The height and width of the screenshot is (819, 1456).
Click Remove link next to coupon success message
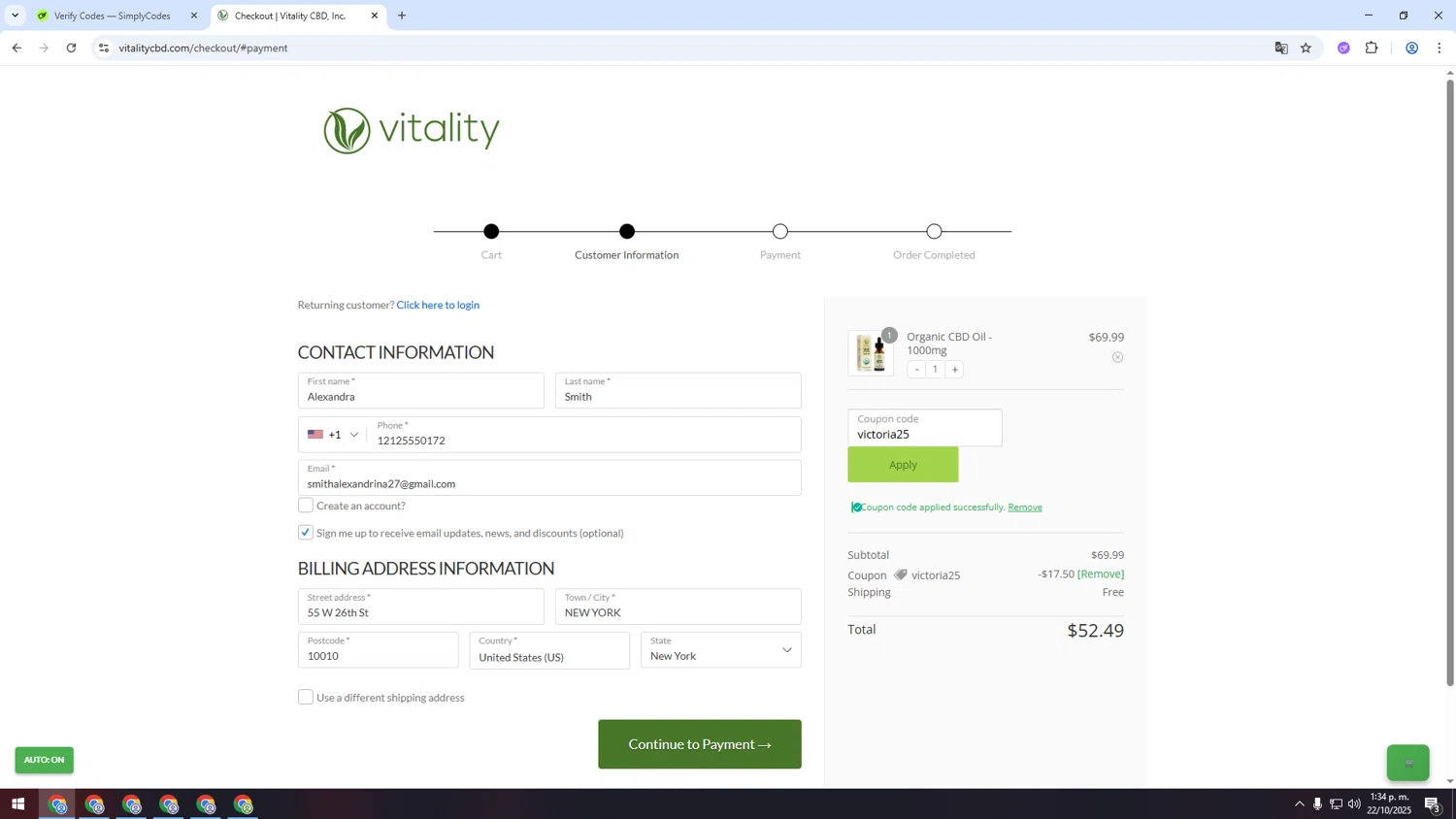click(1025, 508)
